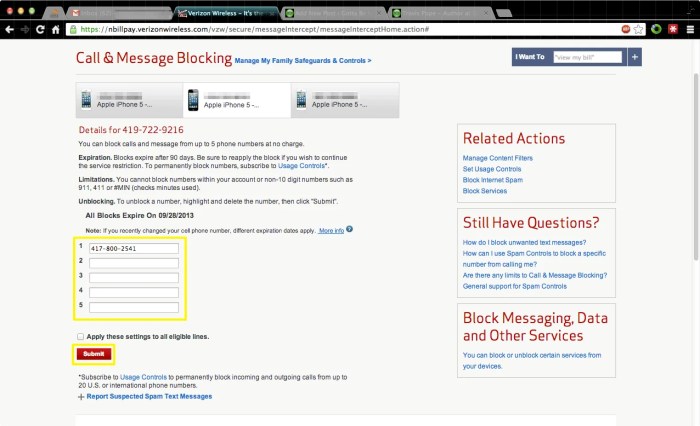
Task: Click the red Submit button
Action: (x=94, y=354)
